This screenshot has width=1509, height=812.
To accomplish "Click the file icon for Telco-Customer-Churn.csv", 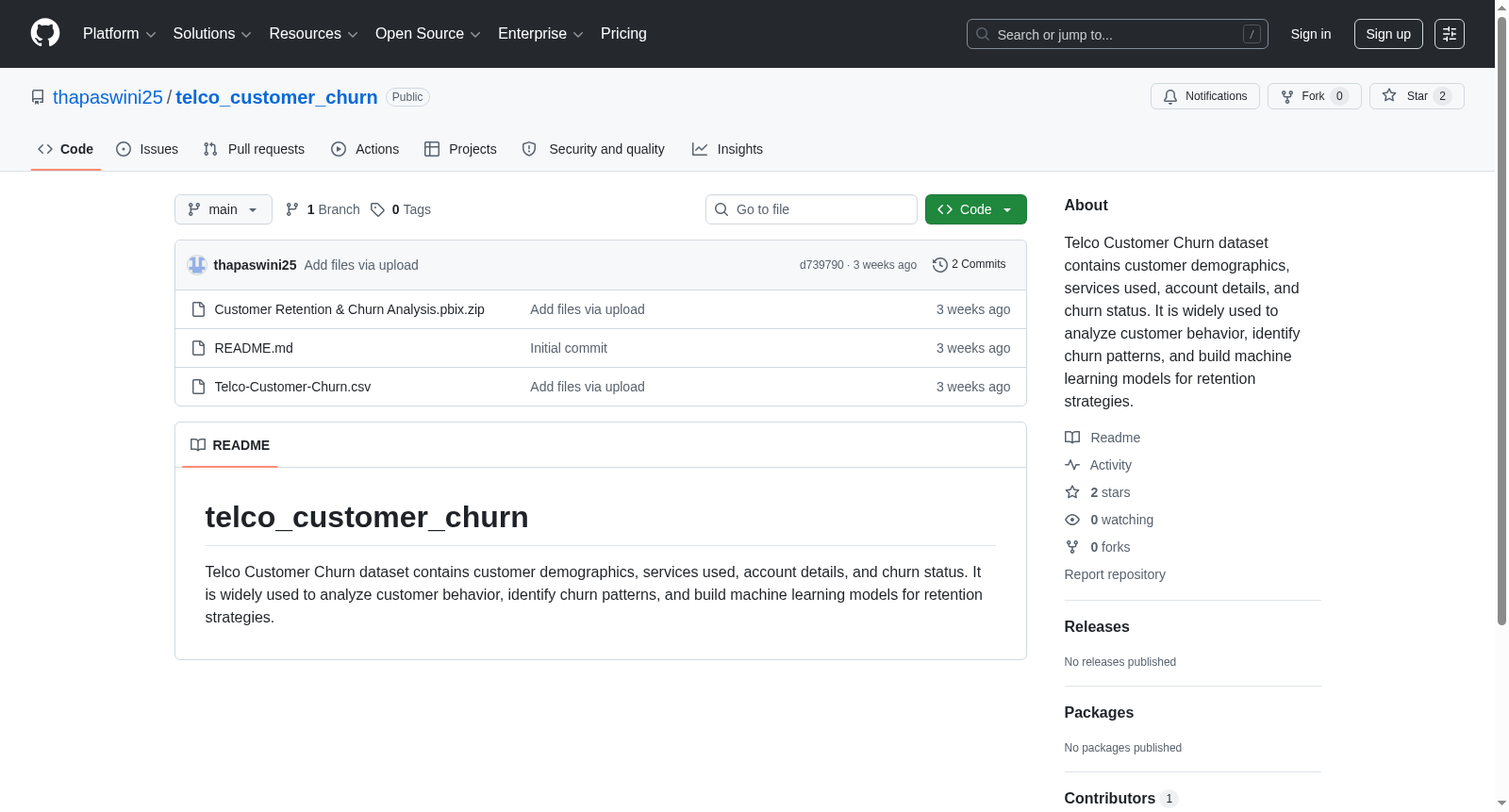I will (x=198, y=387).
